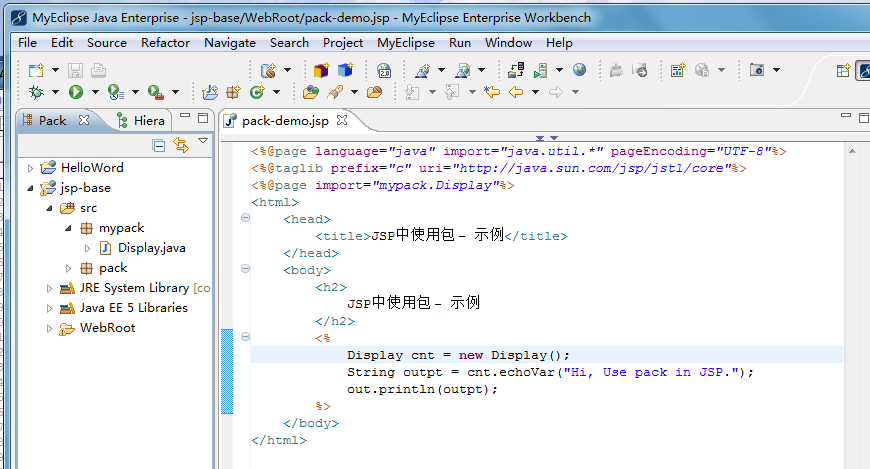Select the WebRoot folder item
870x469 pixels.
coord(107,328)
